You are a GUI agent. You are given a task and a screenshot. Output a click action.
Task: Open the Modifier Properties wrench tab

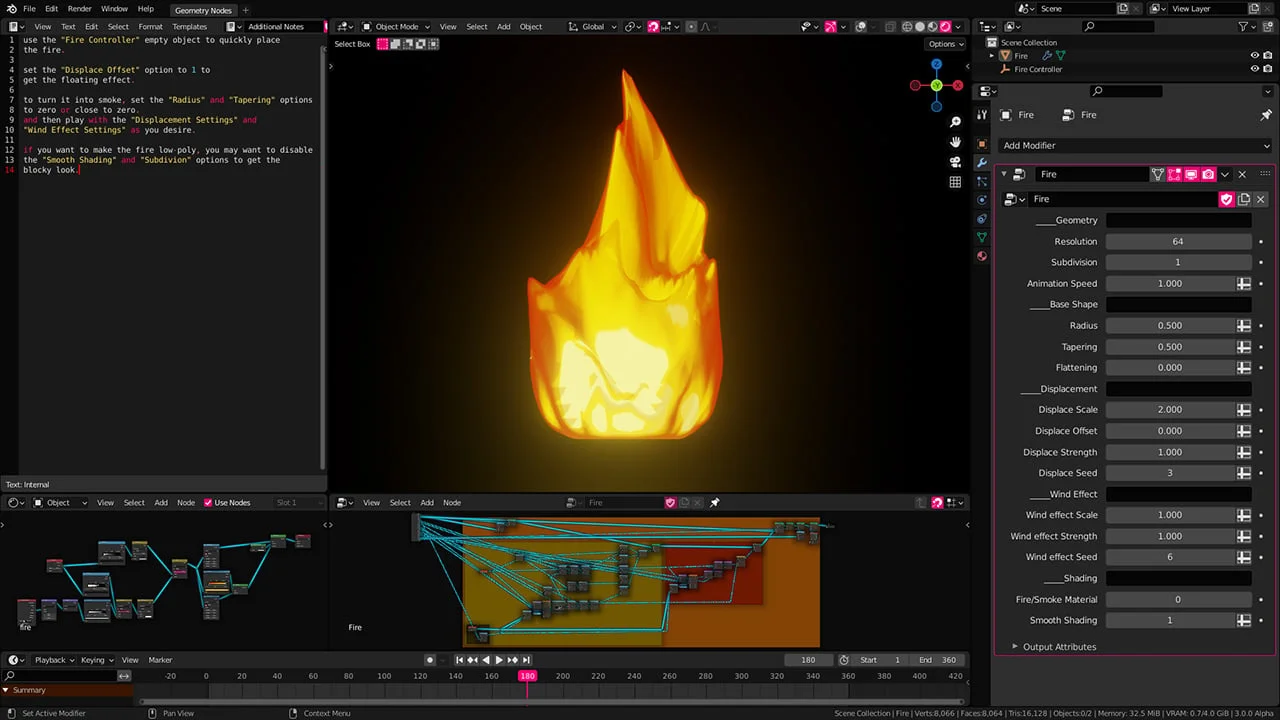pyautogui.click(x=982, y=162)
